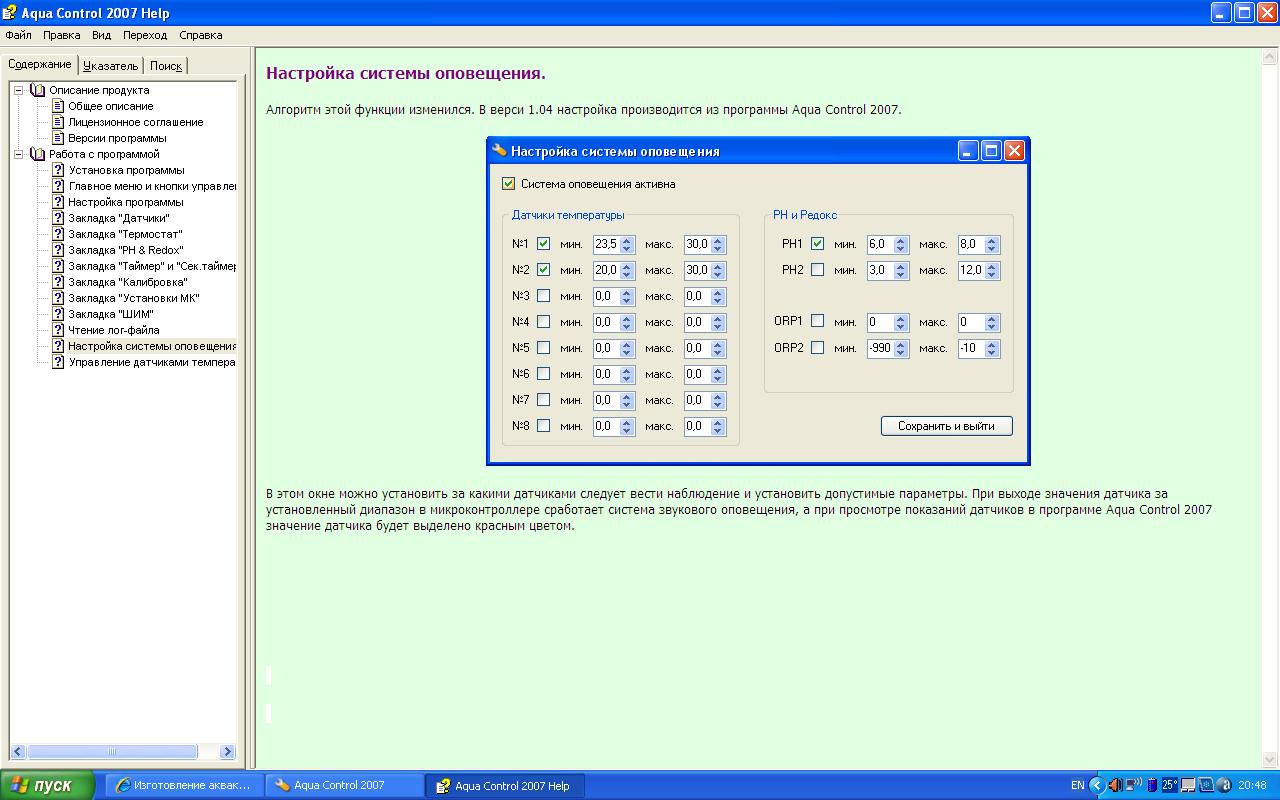Click the question-mark icon beside "Установка программы"
This screenshot has width=1280, height=800.
[x=58, y=170]
